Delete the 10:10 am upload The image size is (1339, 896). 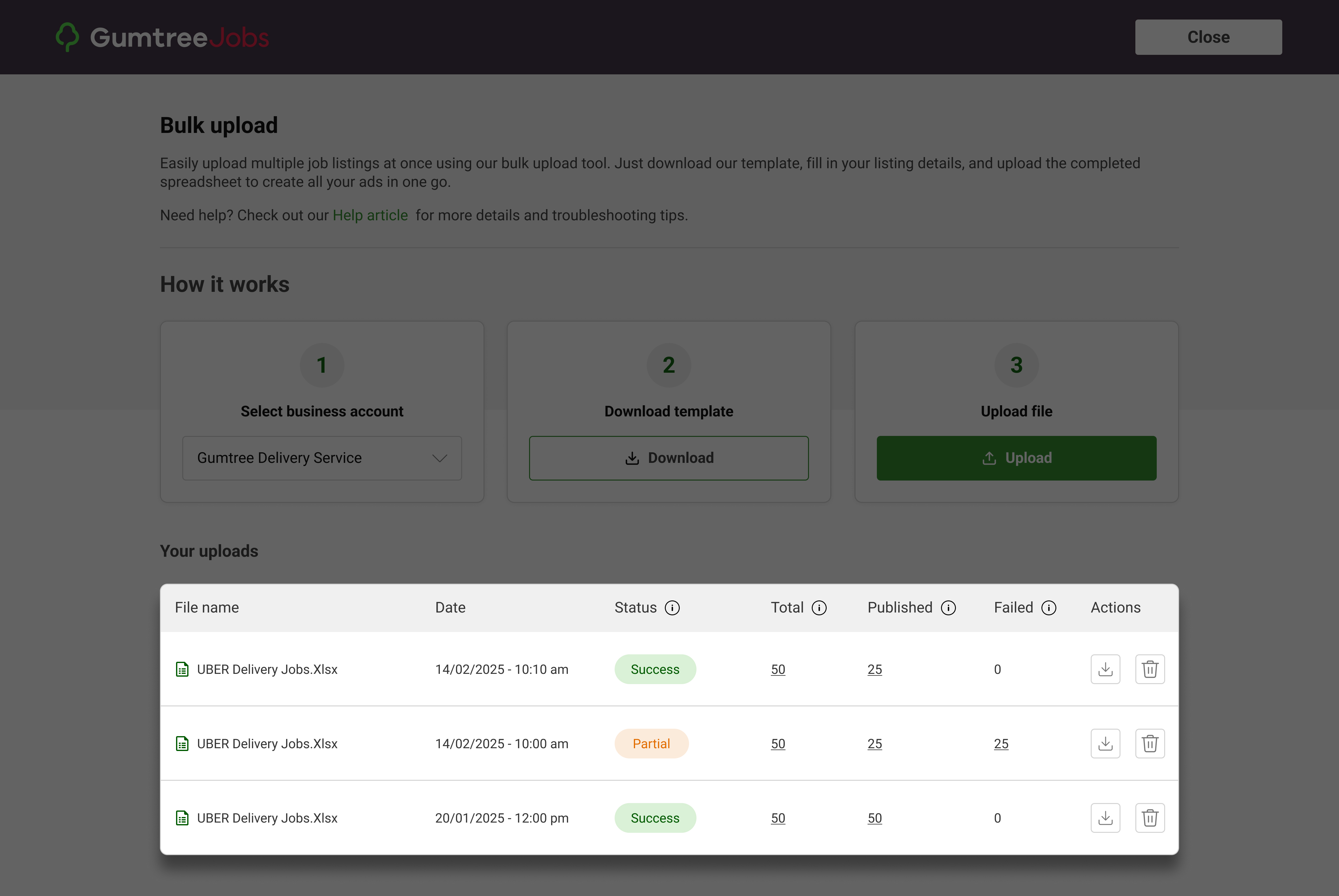[x=1150, y=669]
